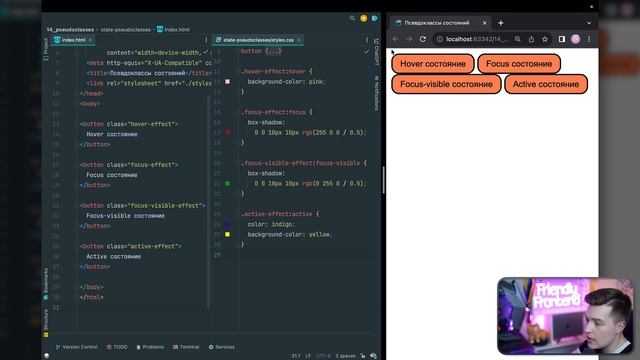Click the cursor position indicator in status bar
This screenshot has width=640, height=360.
(x=296, y=356)
